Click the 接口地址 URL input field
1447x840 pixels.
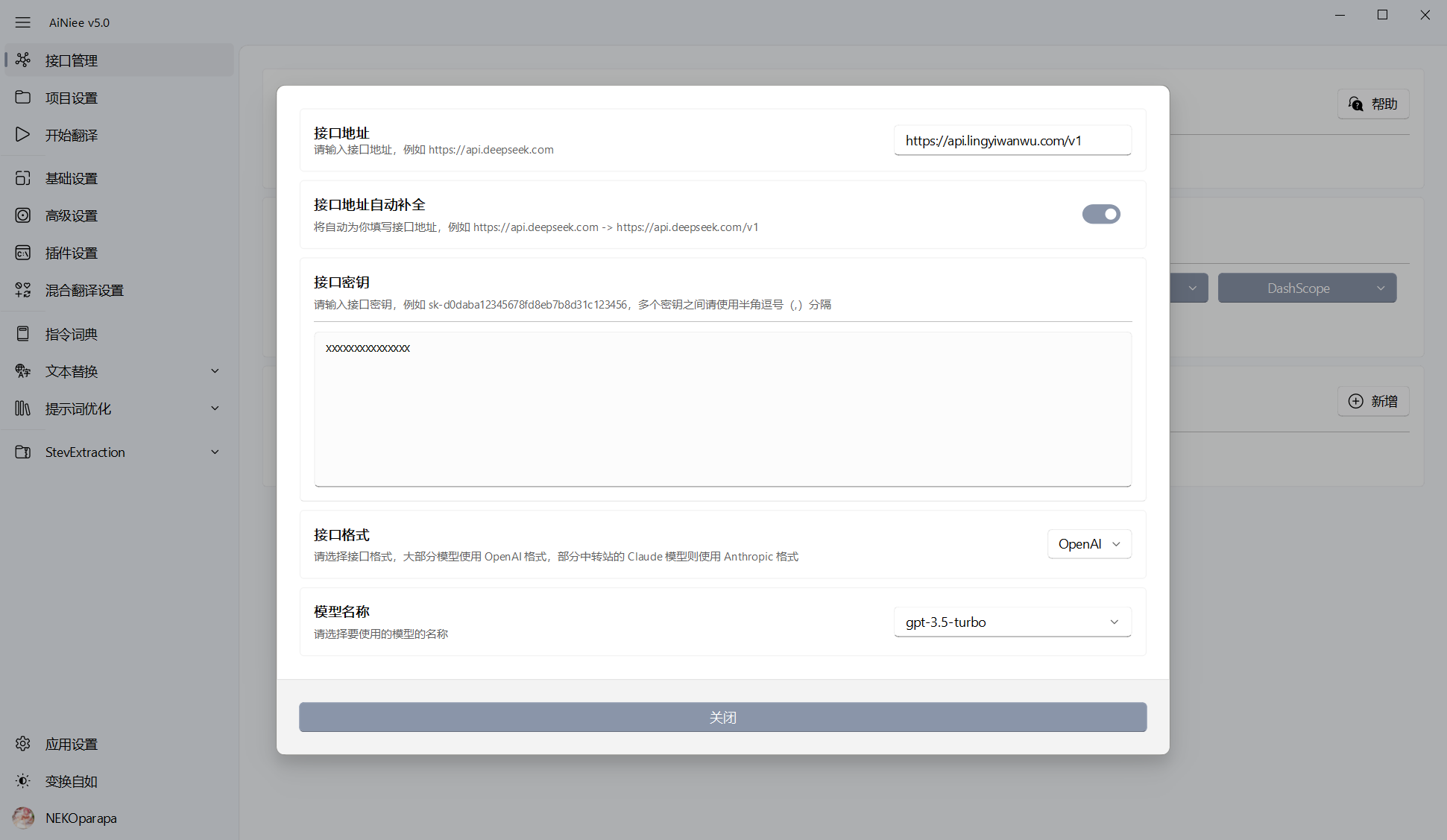(x=1012, y=141)
